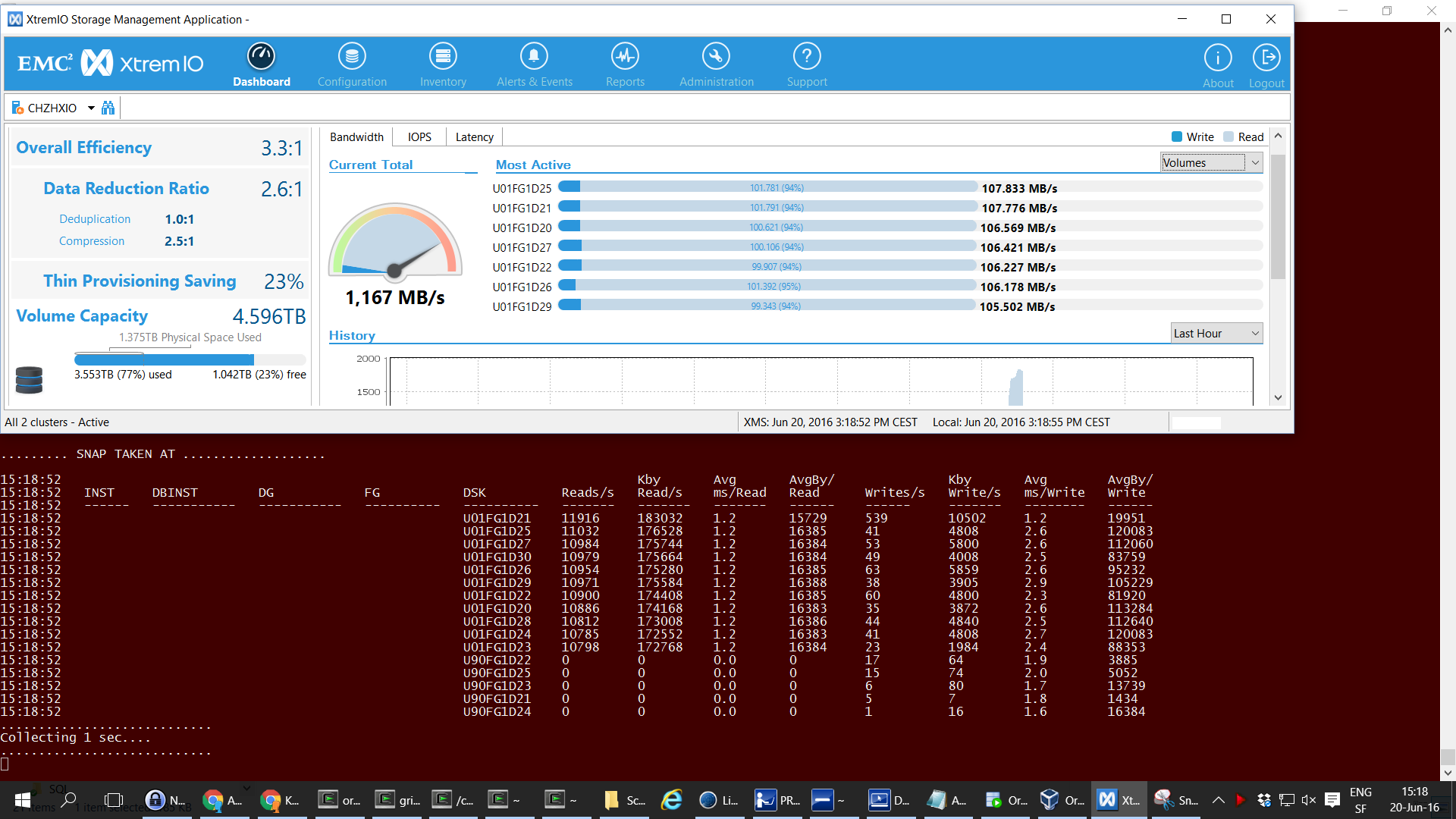Open the Configuration section icon
This screenshot has height=819, width=1456.
coord(352,57)
